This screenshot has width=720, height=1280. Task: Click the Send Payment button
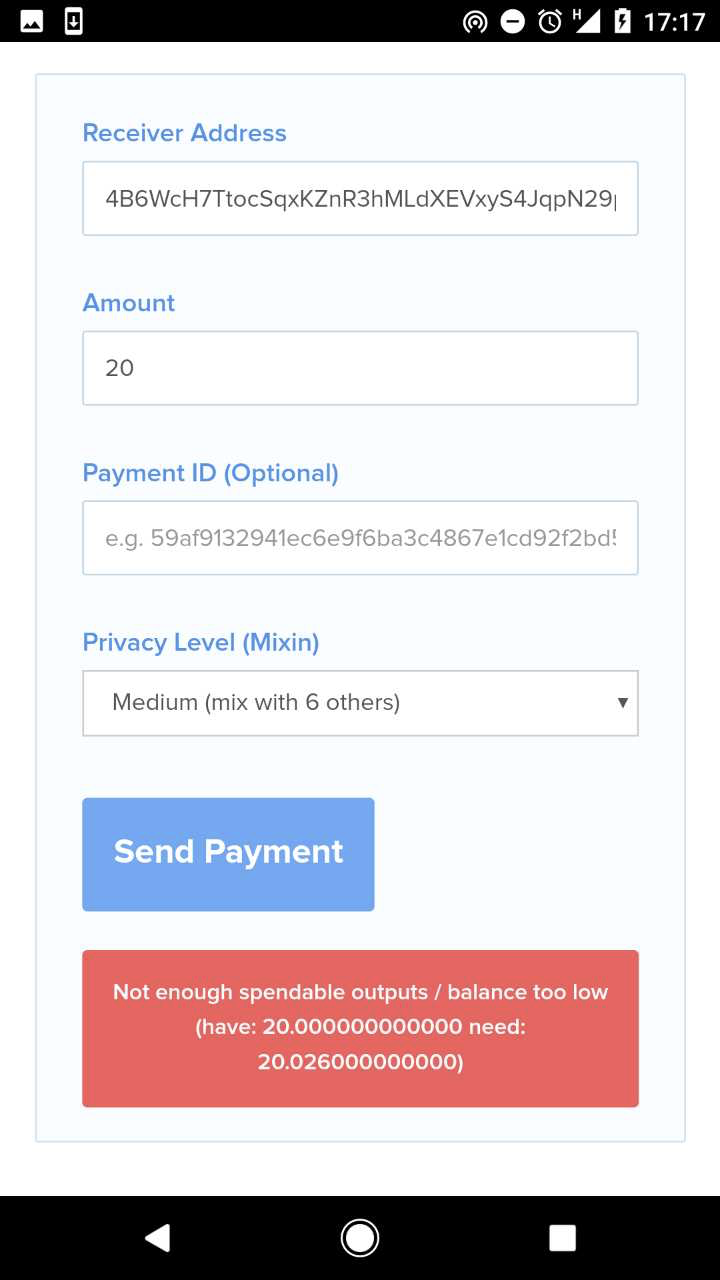point(228,854)
